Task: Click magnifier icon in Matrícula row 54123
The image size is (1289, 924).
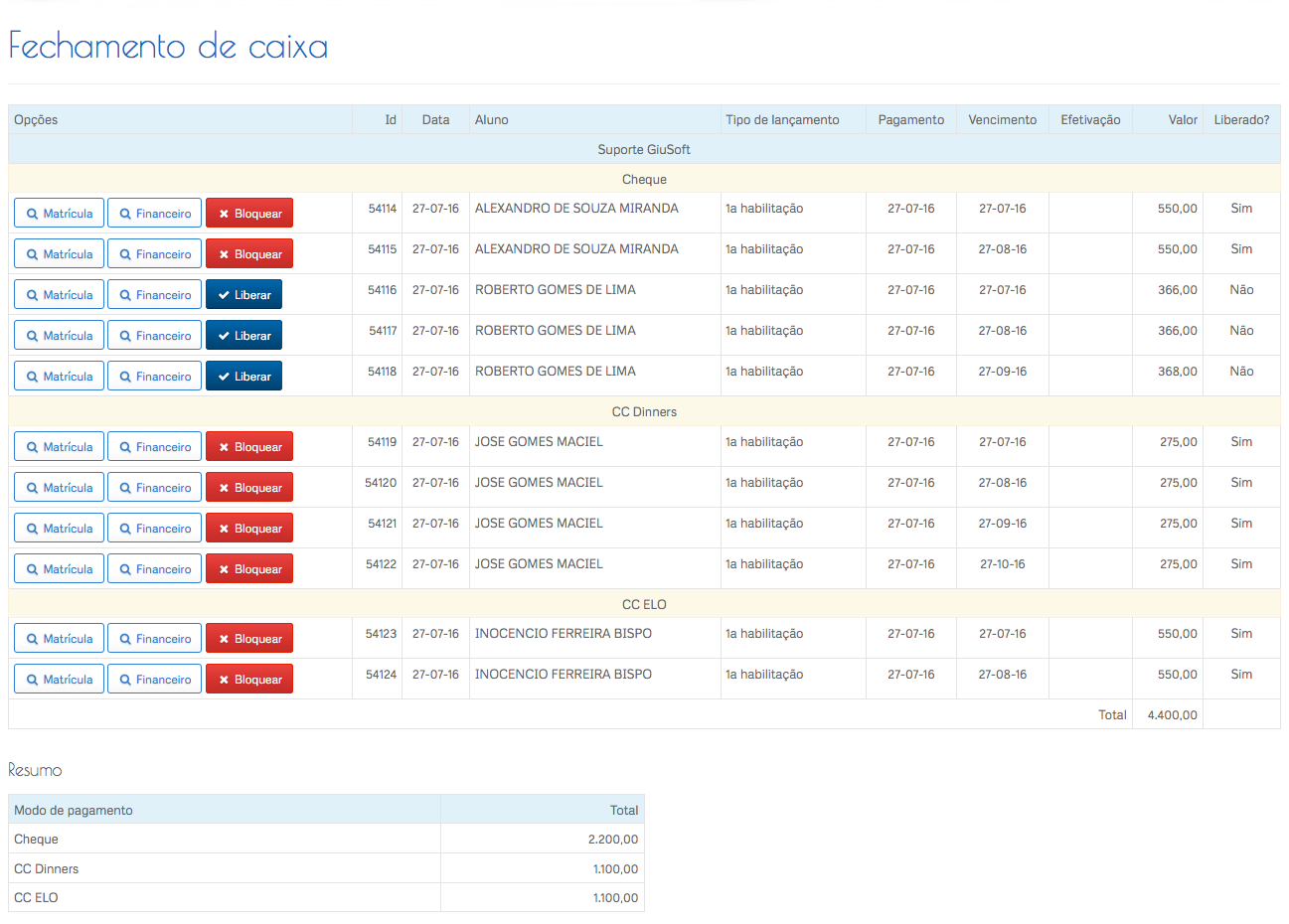Action: [x=33, y=639]
